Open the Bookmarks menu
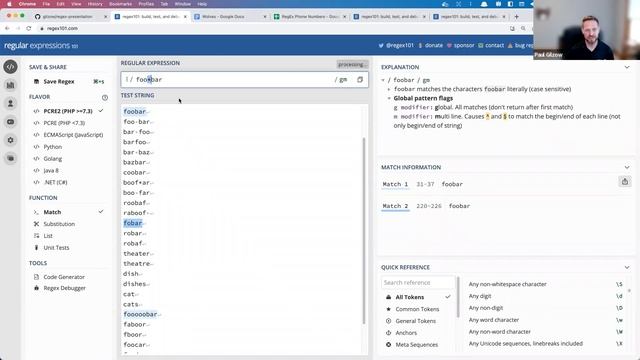640x360 pixels. click(x=120, y=4)
